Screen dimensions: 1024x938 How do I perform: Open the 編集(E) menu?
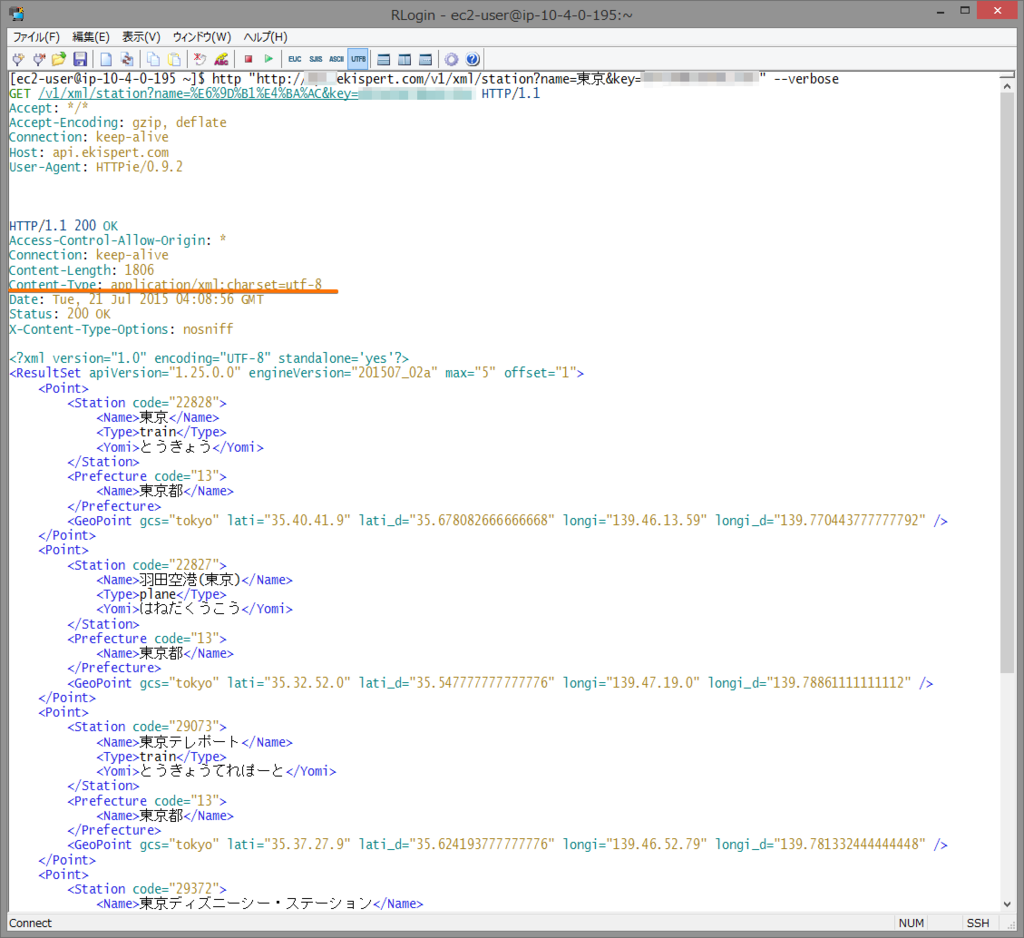[91, 37]
